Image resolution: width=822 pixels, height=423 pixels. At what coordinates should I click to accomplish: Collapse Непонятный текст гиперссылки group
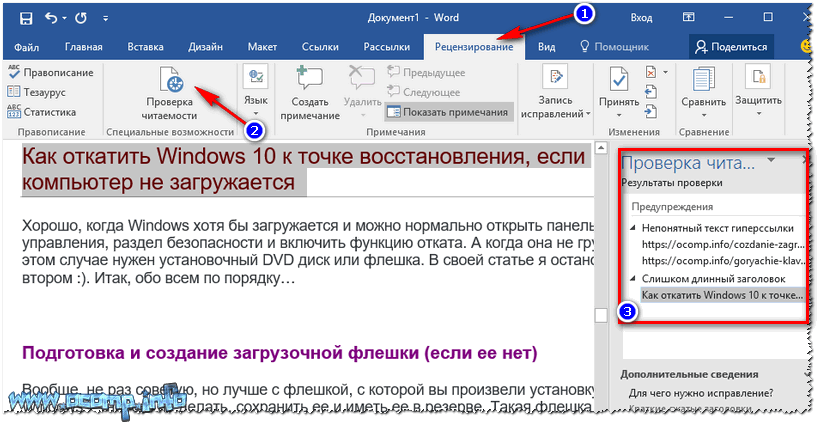(x=632, y=229)
